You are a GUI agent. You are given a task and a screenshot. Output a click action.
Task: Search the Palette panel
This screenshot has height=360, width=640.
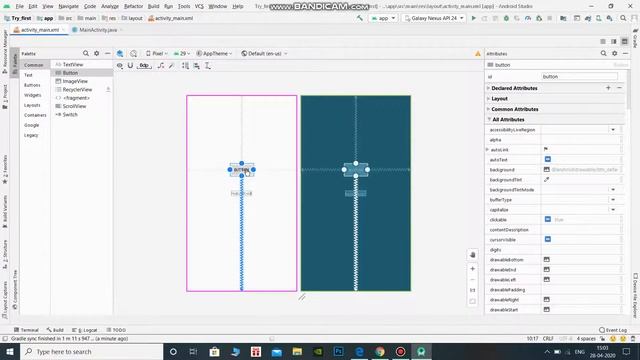(x=86, y=53)
